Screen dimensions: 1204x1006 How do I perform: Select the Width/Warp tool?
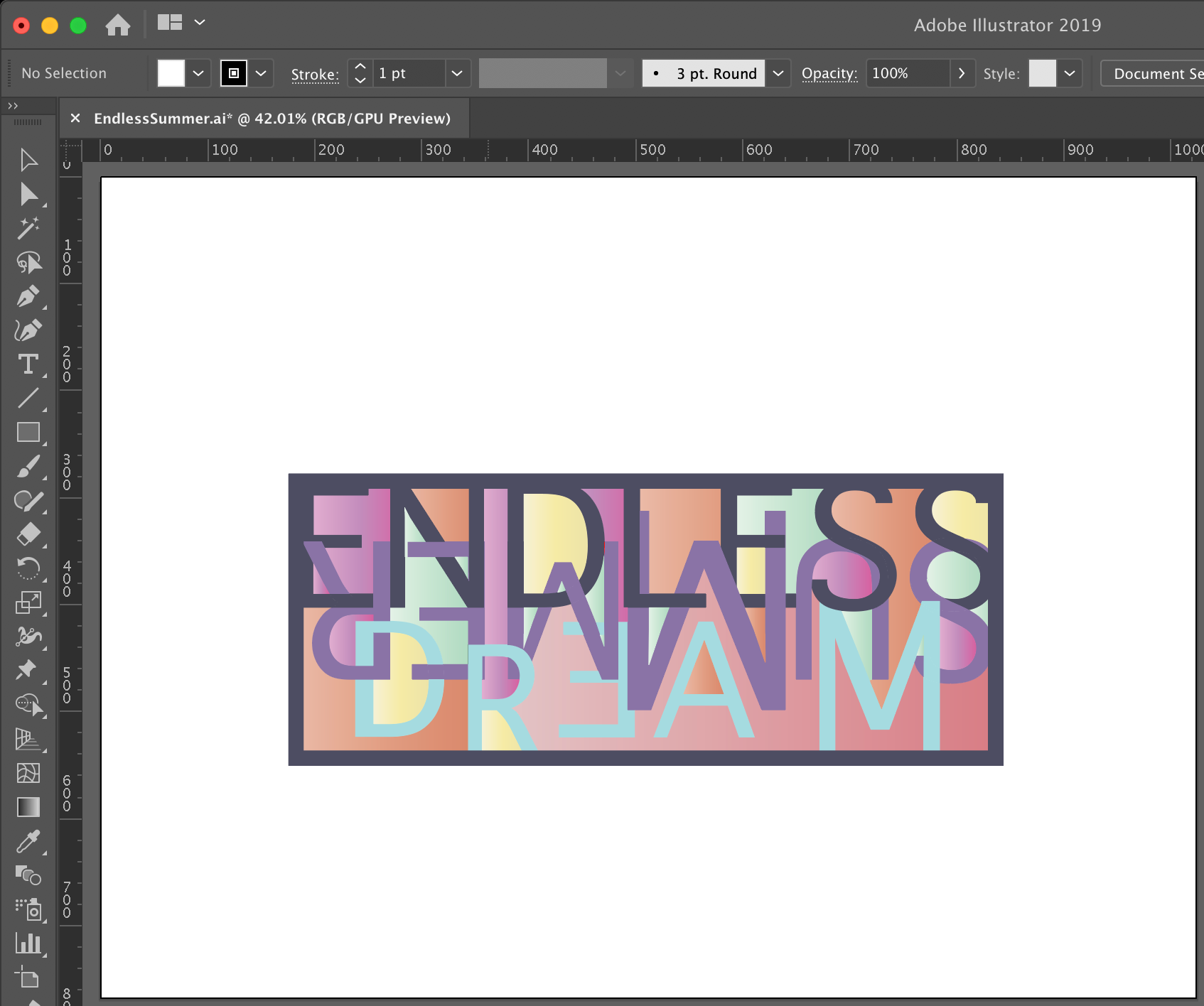coord(28,637)
